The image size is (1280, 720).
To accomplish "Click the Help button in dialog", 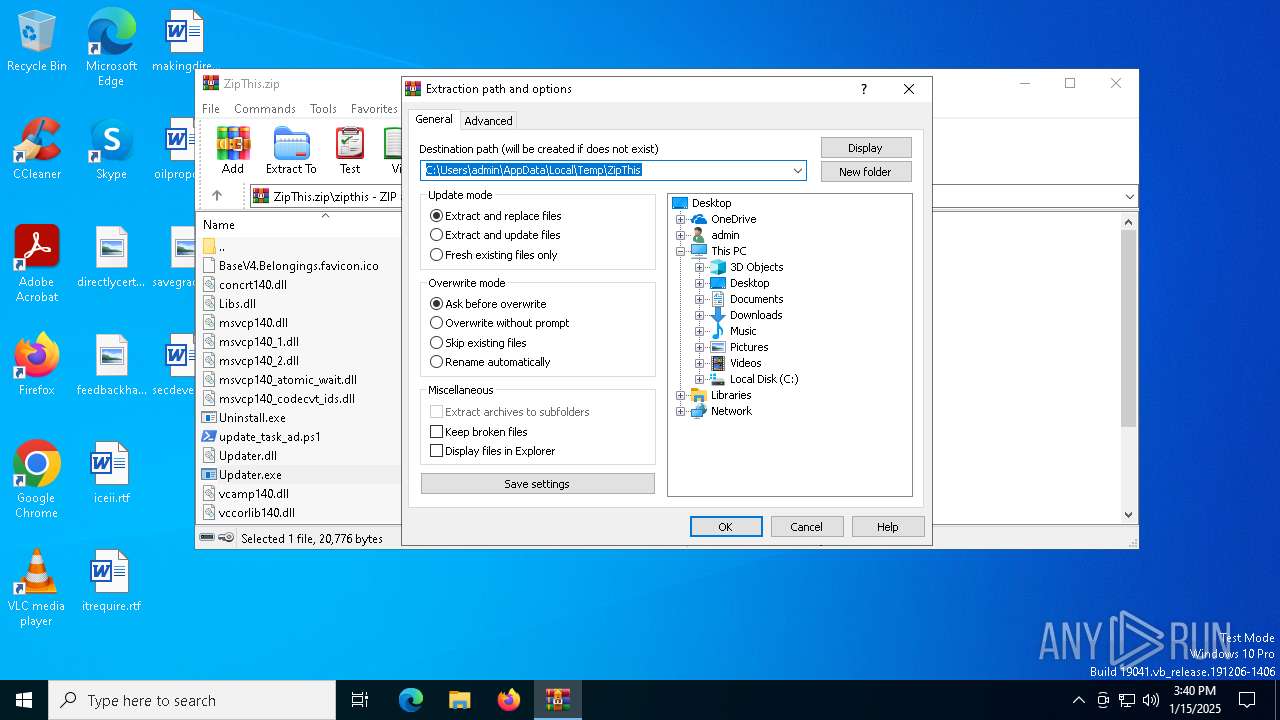I will point(887,527).
